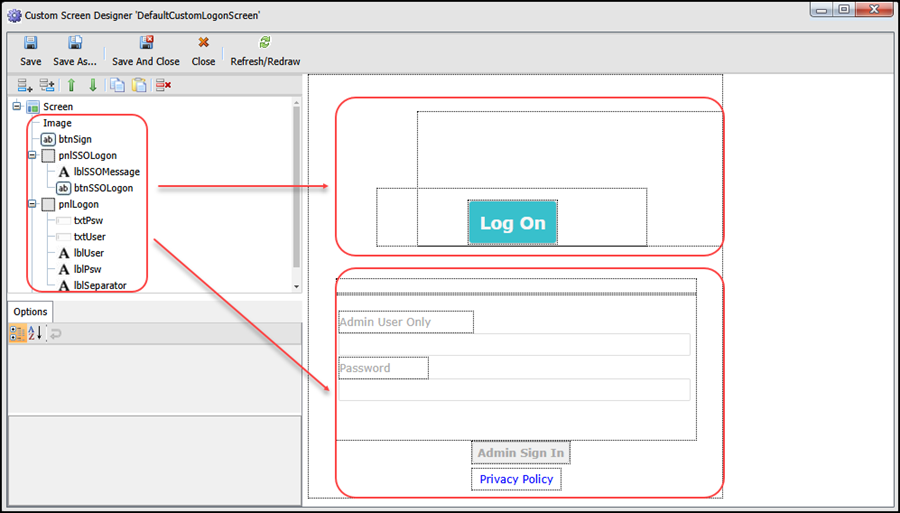The width and height of the screenshot is (900, 513).
Task: Toggle categorized view in Options panel
Action: [x=17, y=333]
